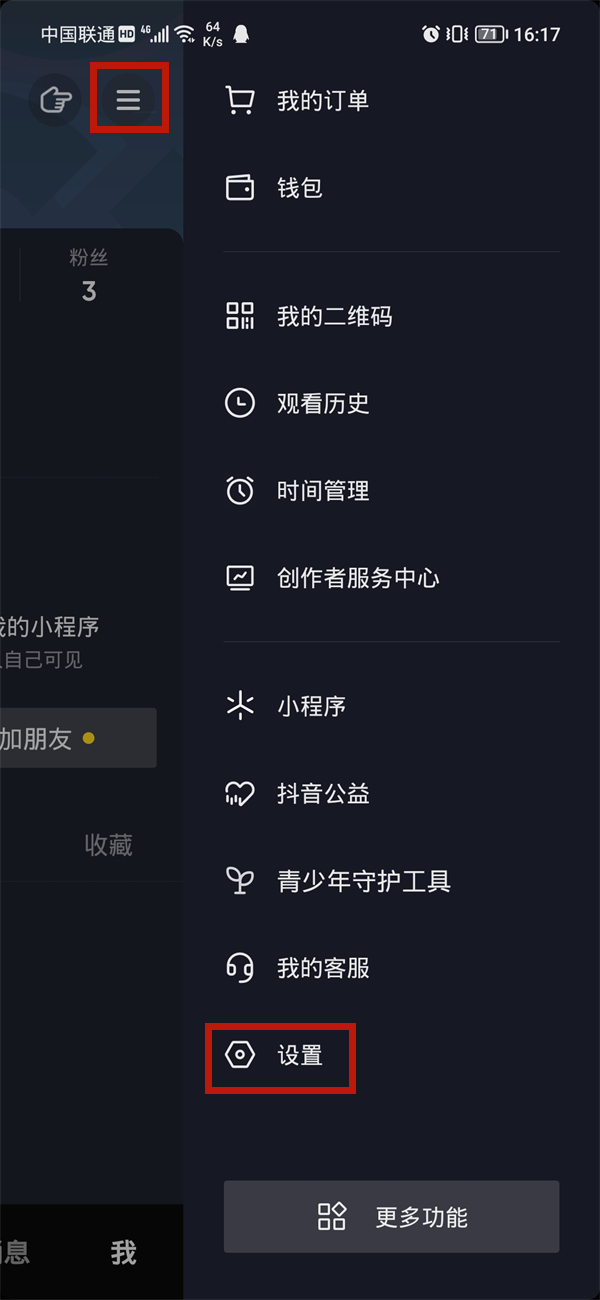Switch to the 我 tab
600x1300 pixels.
pyautogui.click(x=122, y=1252)
